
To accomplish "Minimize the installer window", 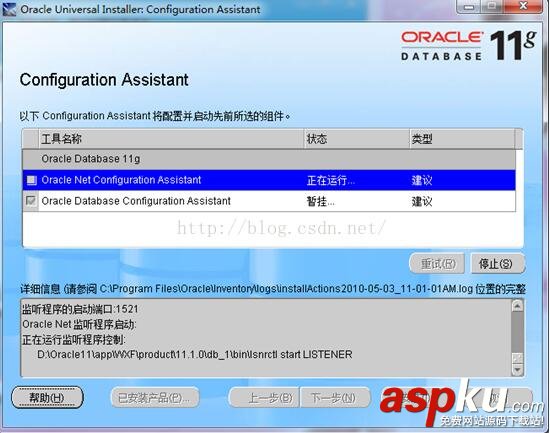I will tap(470, 6).
